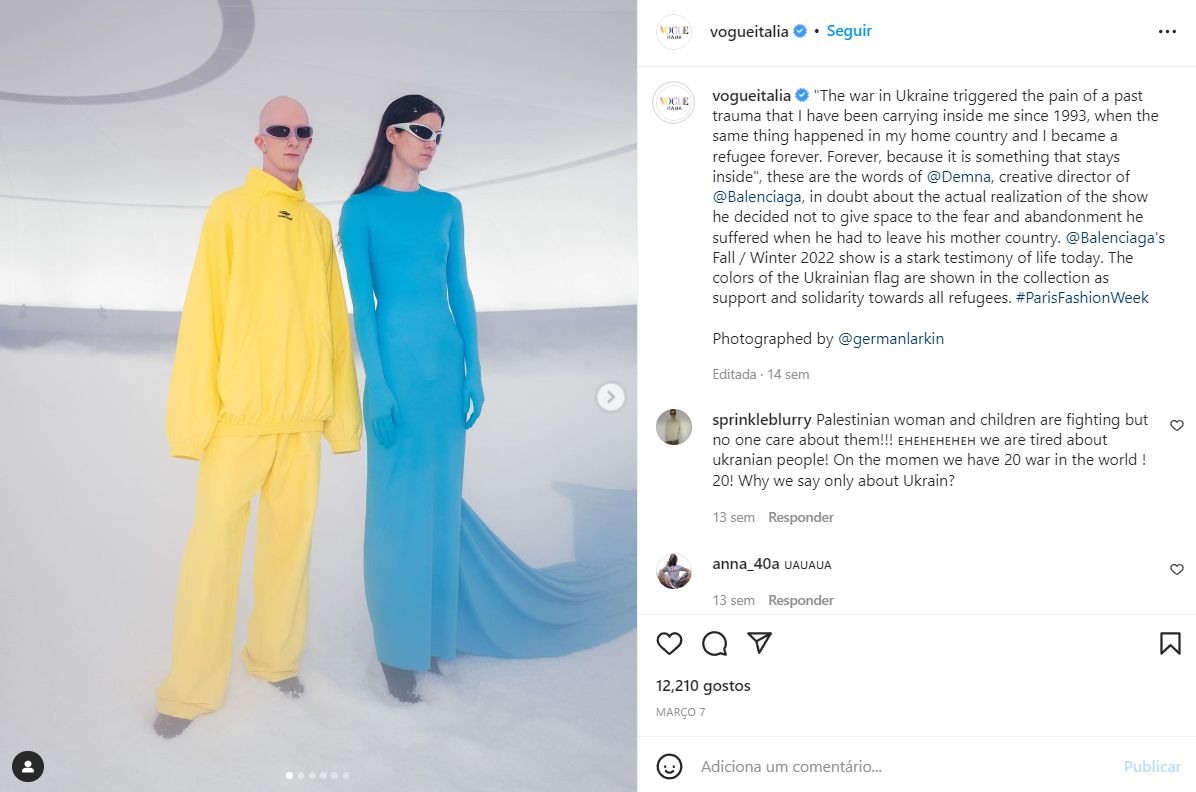Jump to second carousel dot
The image size is (1196, 792).
point(301,775)
